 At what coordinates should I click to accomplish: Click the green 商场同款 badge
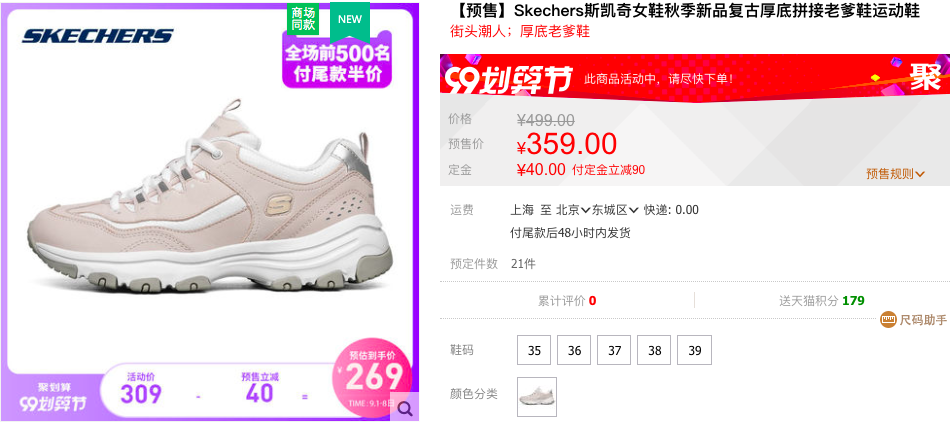[303, 19]
